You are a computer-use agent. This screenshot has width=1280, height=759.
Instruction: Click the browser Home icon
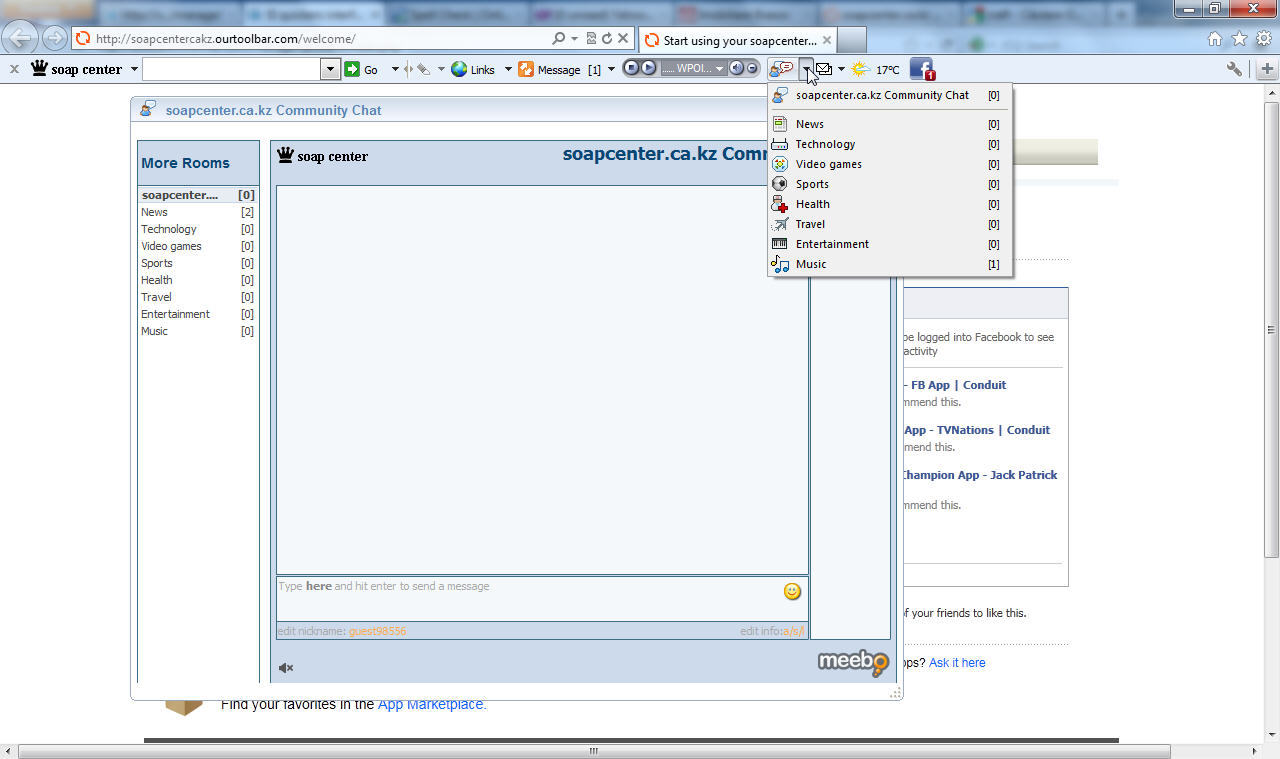1215,39
